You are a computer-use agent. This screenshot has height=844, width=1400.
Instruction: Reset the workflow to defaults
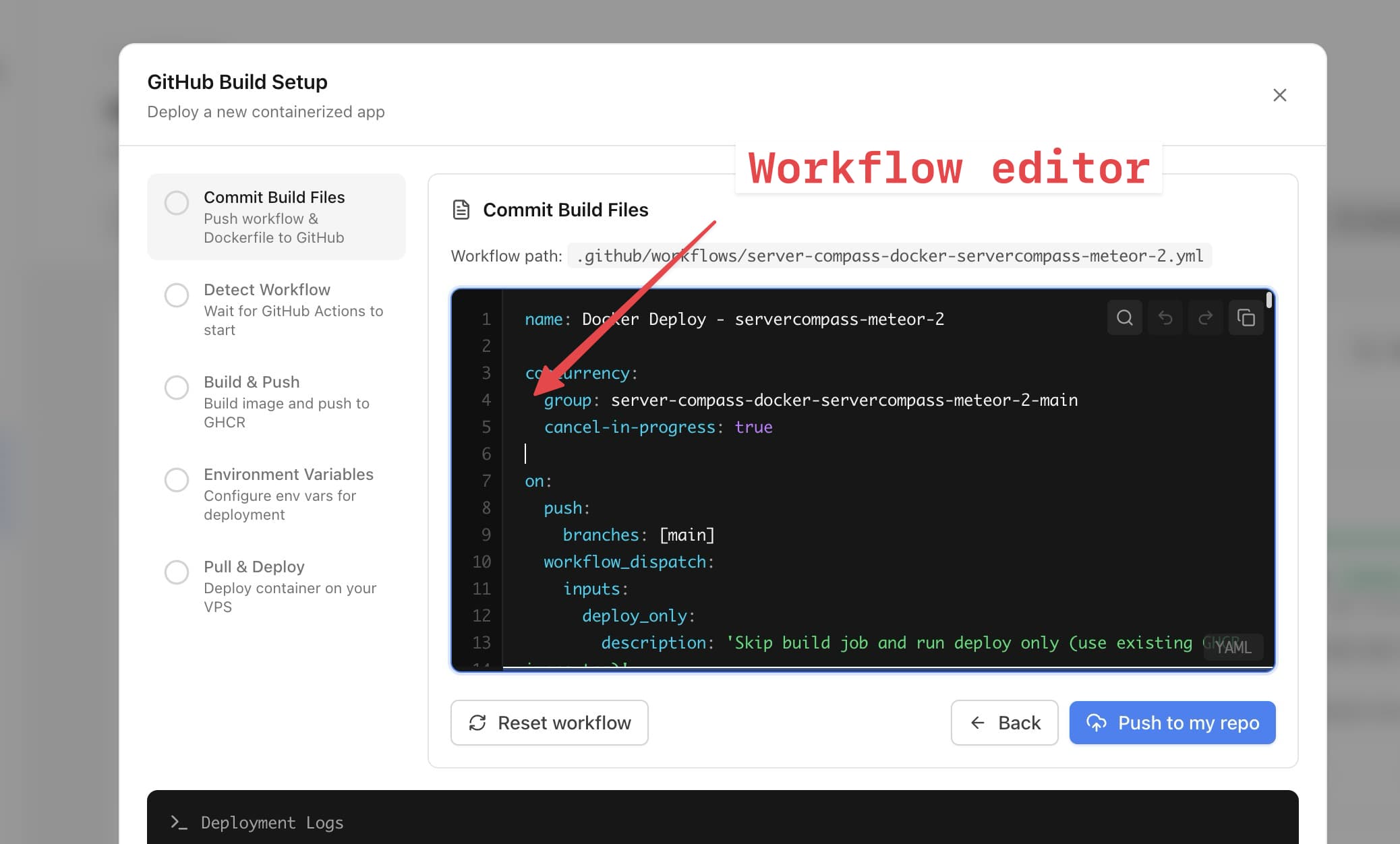(549, 723)
